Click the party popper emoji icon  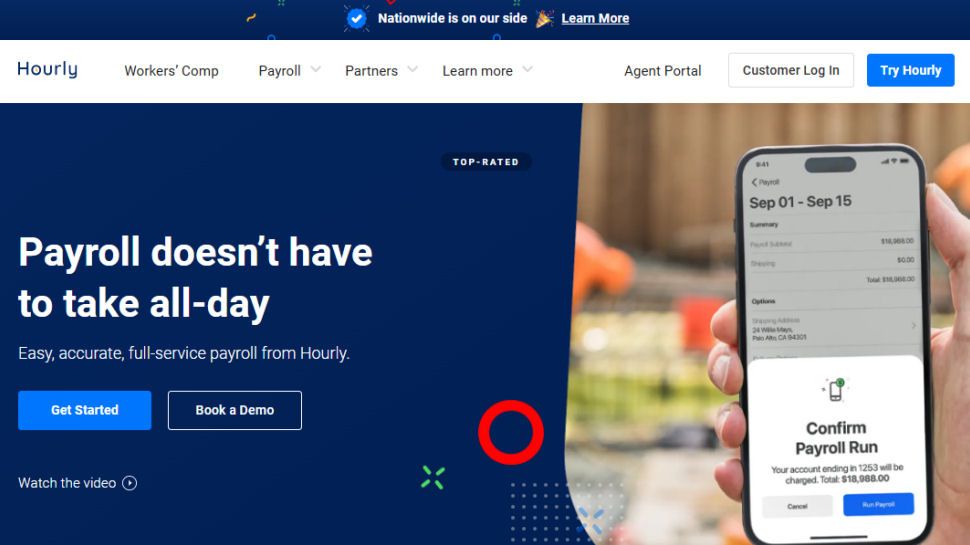[x=544, y=19]
